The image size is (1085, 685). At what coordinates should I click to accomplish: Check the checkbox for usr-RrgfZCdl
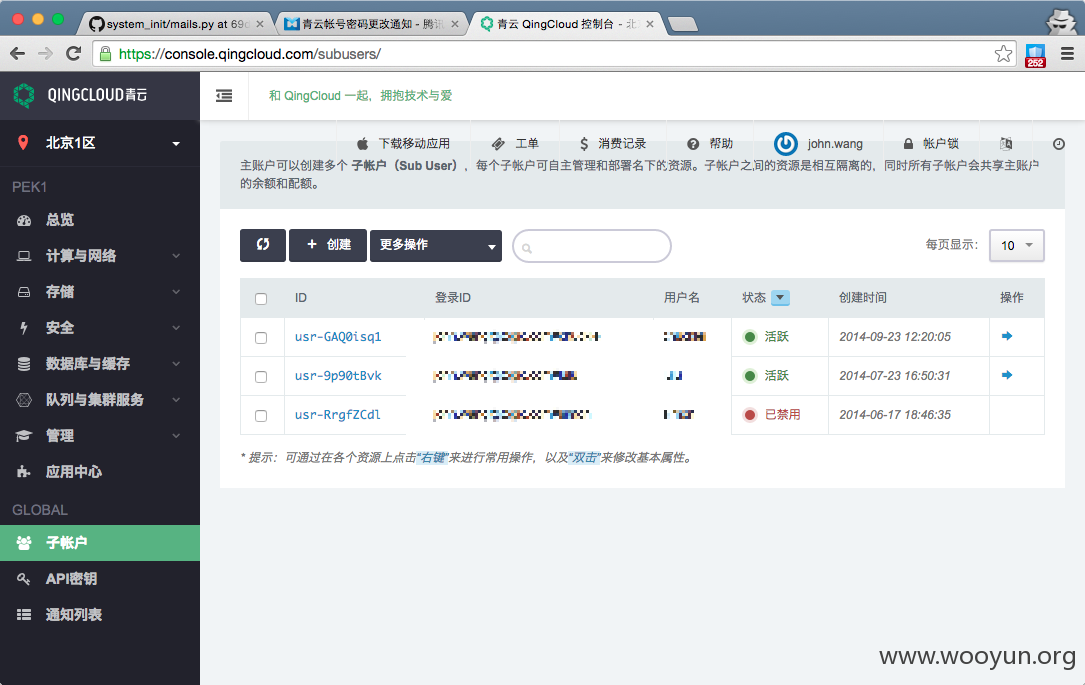[261, 416]
